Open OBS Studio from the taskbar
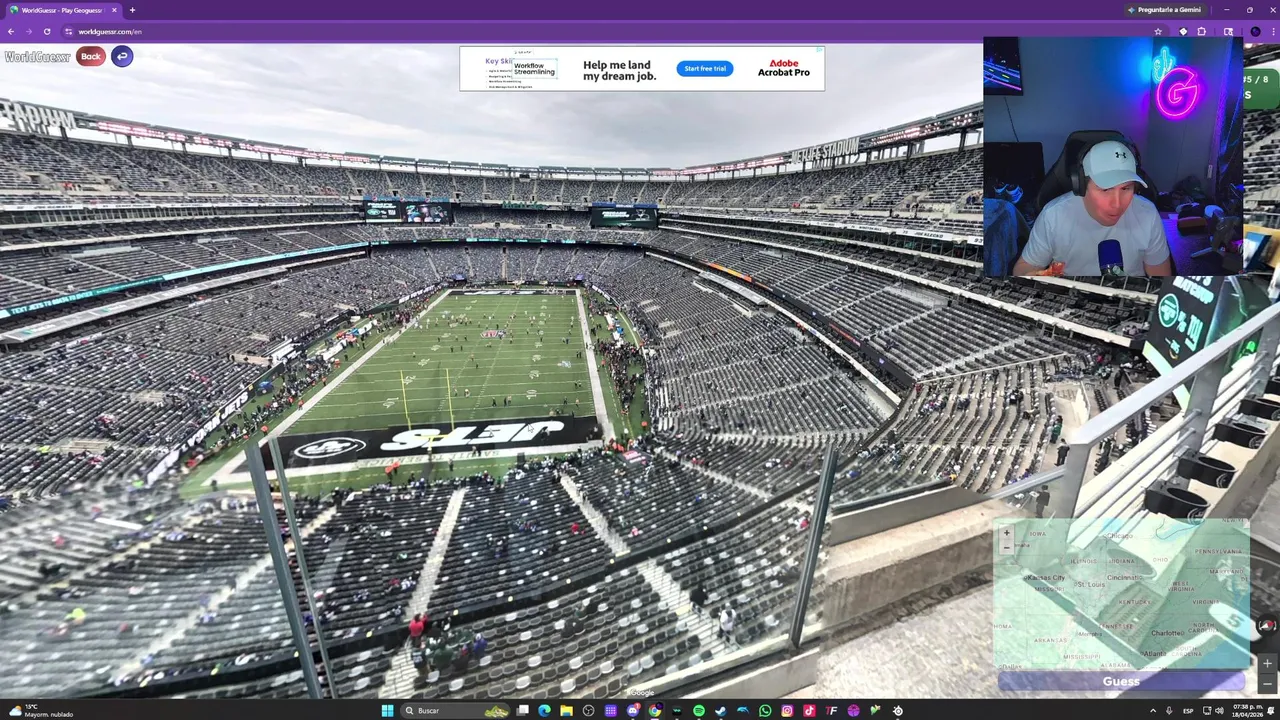This screenshot has width=1280, height=720. click(589, 711)
